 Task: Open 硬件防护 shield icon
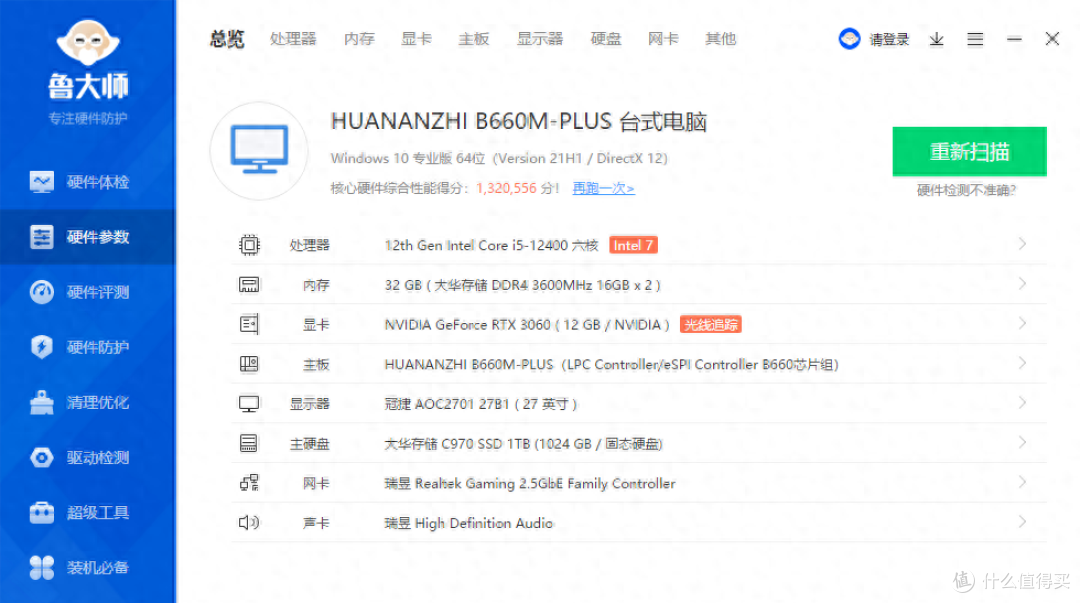[41, 347]
